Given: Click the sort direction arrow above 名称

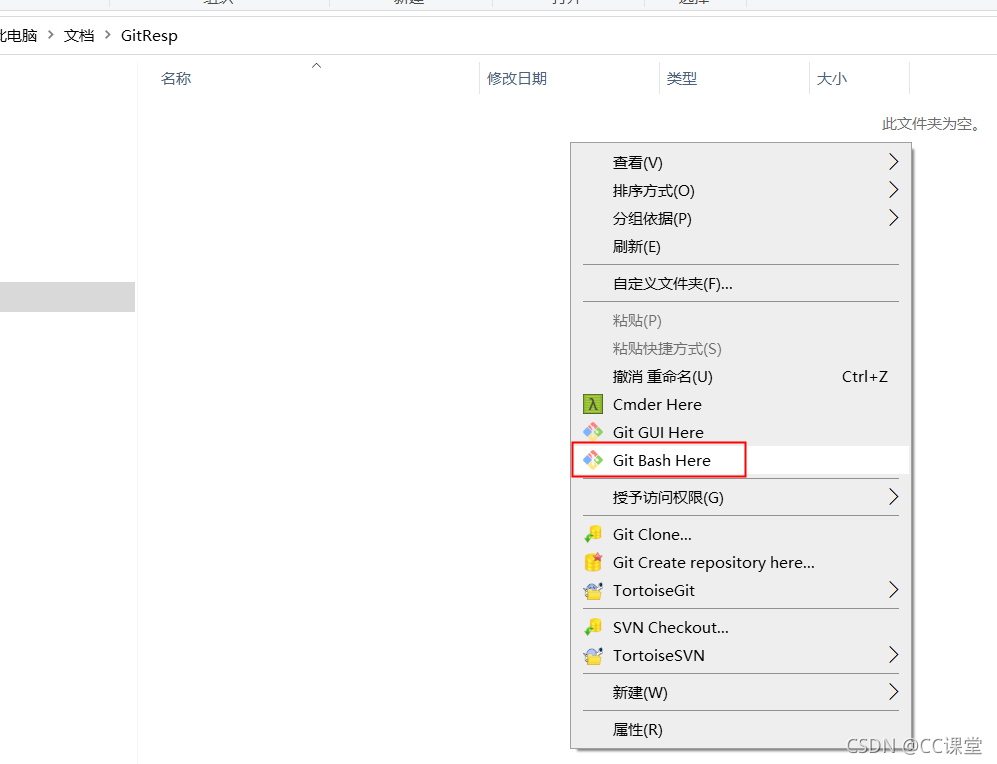Looking at the screenshot, I should (316, 65).
